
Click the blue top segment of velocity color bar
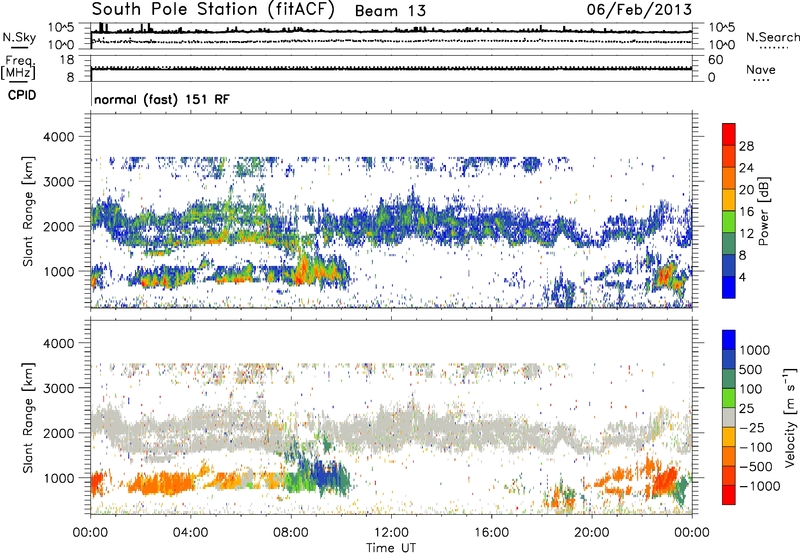pos(729,340)
